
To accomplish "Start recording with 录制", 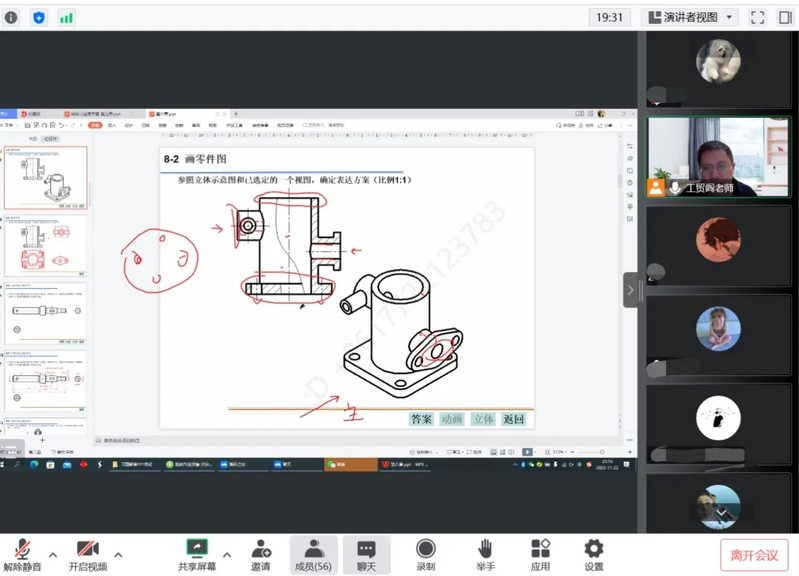I will (426, 554).
